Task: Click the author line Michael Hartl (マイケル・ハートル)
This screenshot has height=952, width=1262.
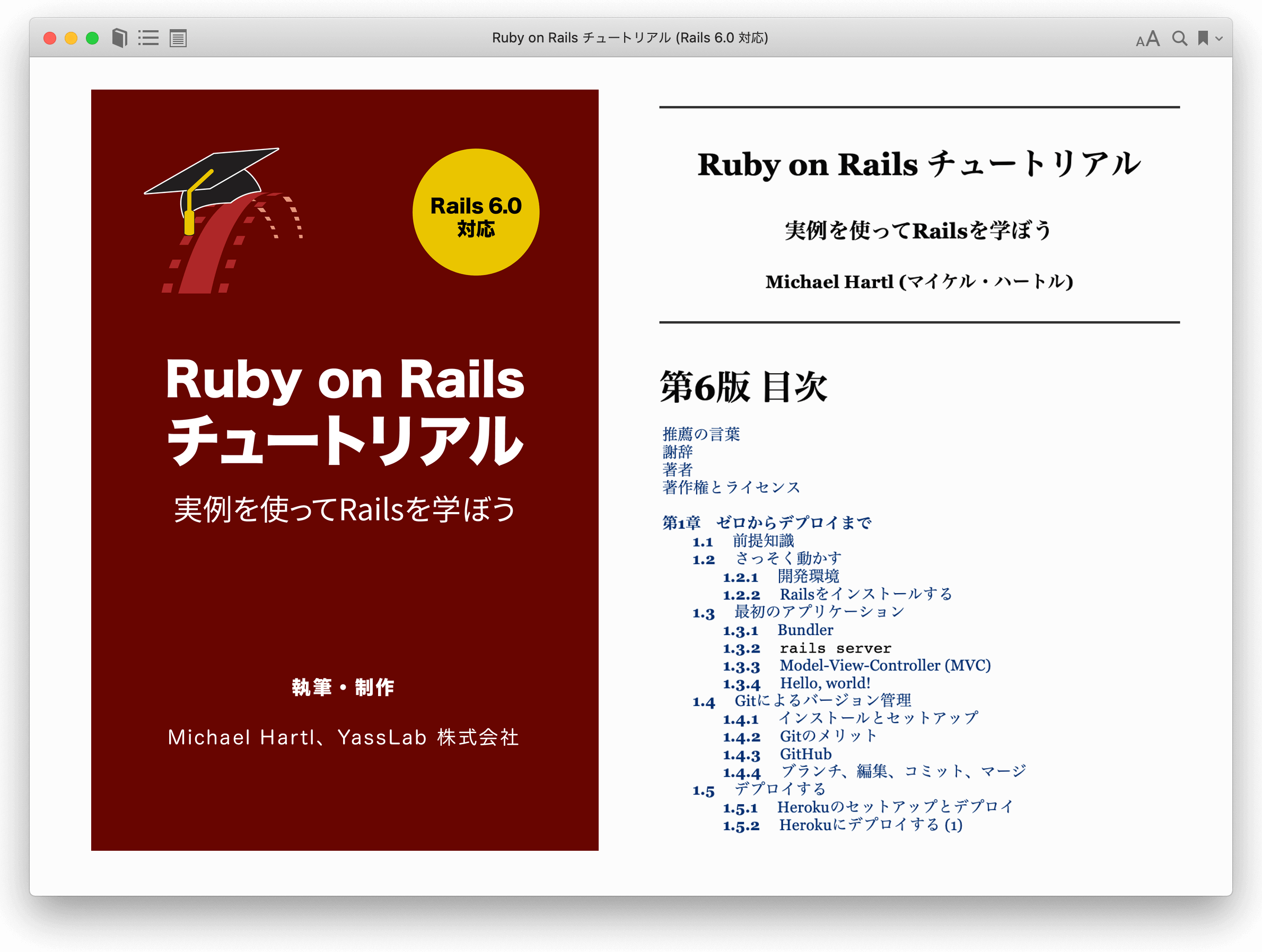Action: pos(919,282)
